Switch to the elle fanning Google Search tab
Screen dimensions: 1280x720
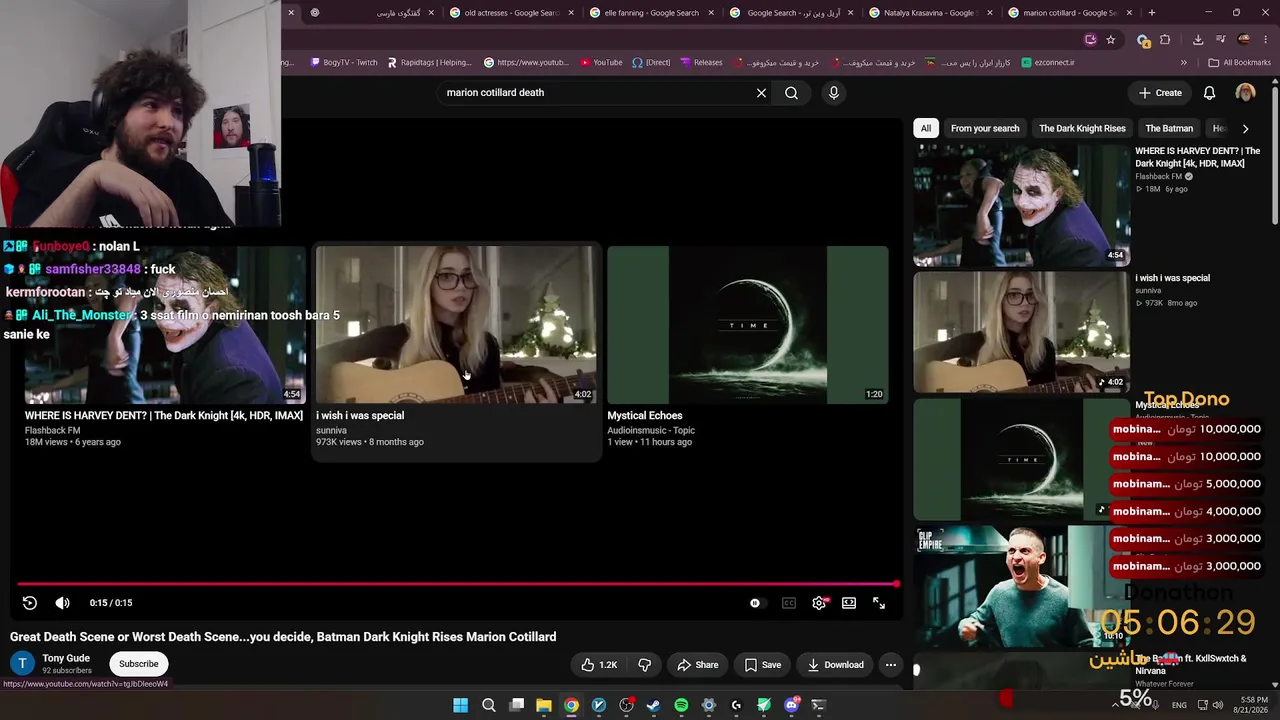pyautogui.click(x=651, y=13)
